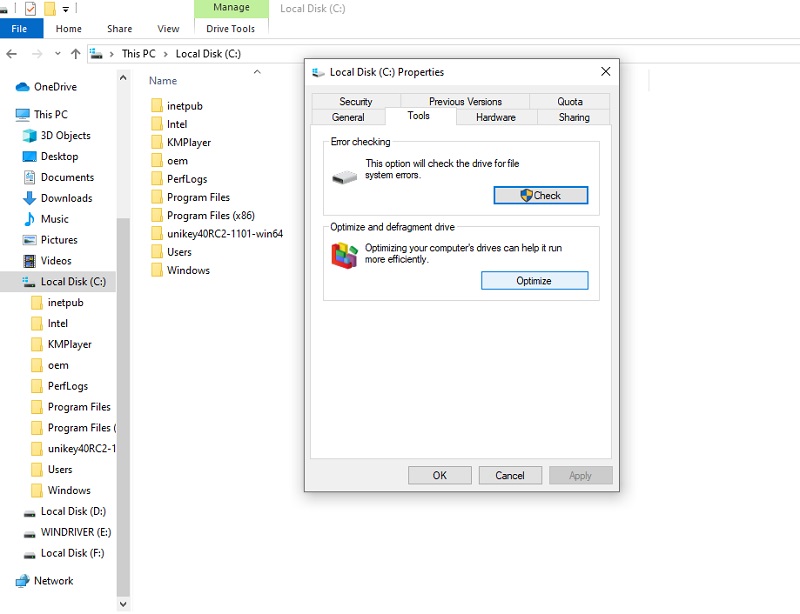This screenshot has height=614, width=800.
Task: Click navigation pane scroll up arrow
Action: [123, 78]
